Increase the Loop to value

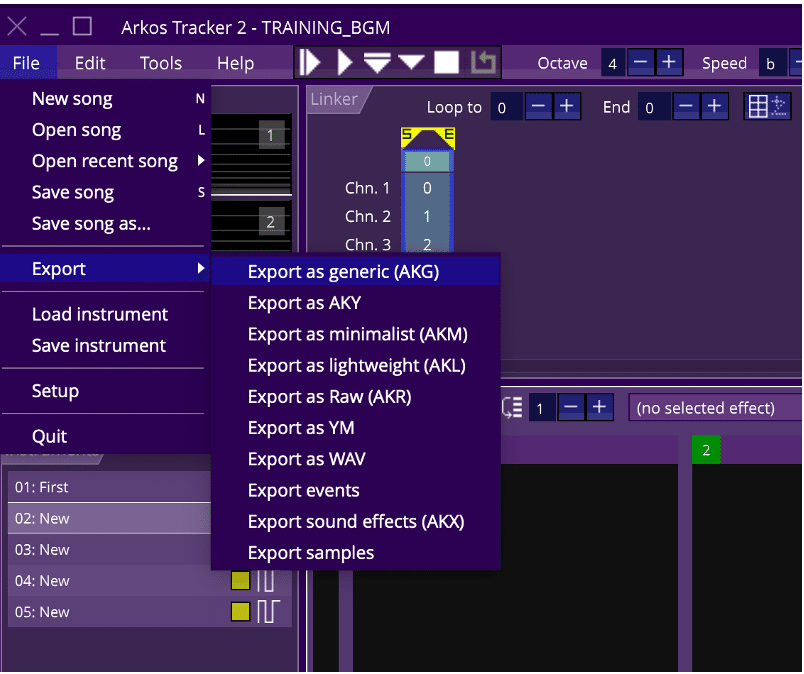pos(567,106)
